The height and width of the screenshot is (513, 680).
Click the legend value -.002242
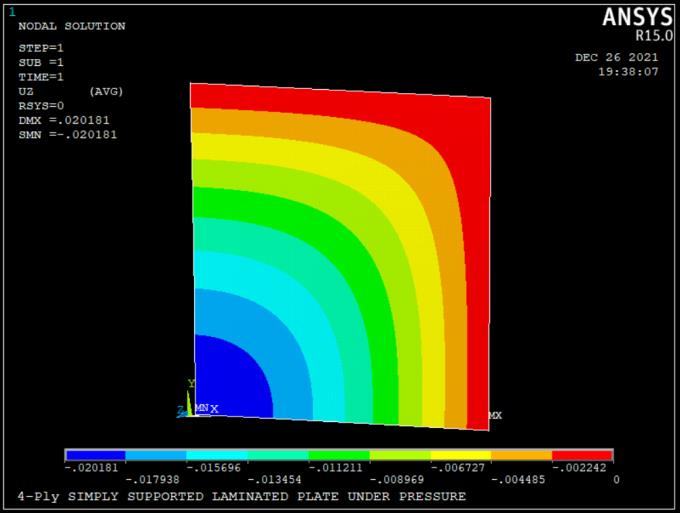coord(579,467)
